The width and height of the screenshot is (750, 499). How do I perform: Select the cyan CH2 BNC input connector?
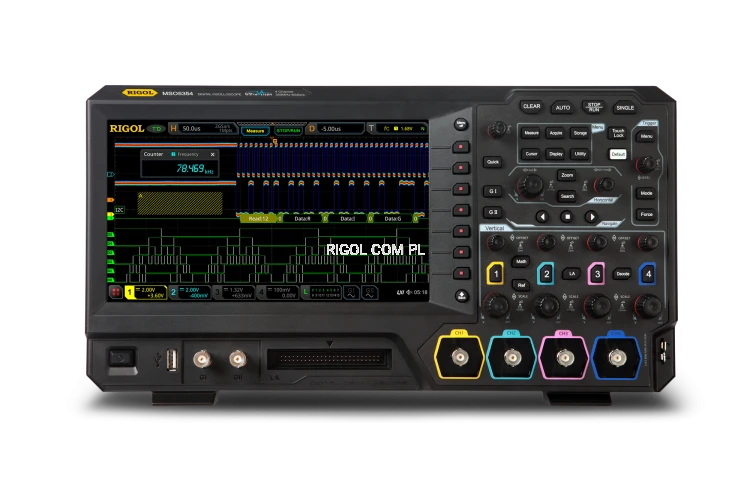tap(512, 357)
